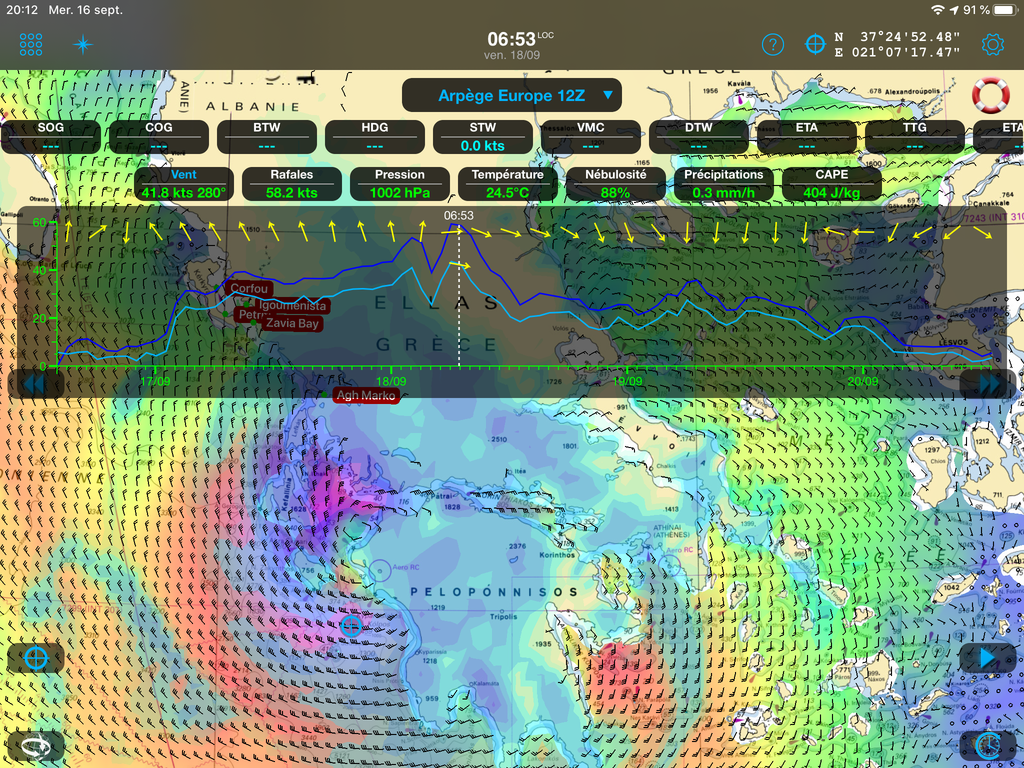The image size is (1024, 768).
Task: Select the Zavia Bay waypoint label
Action: (292, 323)
